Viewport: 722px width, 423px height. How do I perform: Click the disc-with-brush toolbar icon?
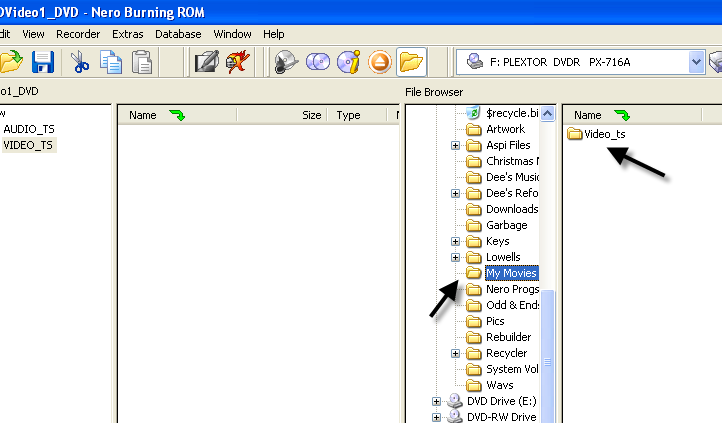286,62
